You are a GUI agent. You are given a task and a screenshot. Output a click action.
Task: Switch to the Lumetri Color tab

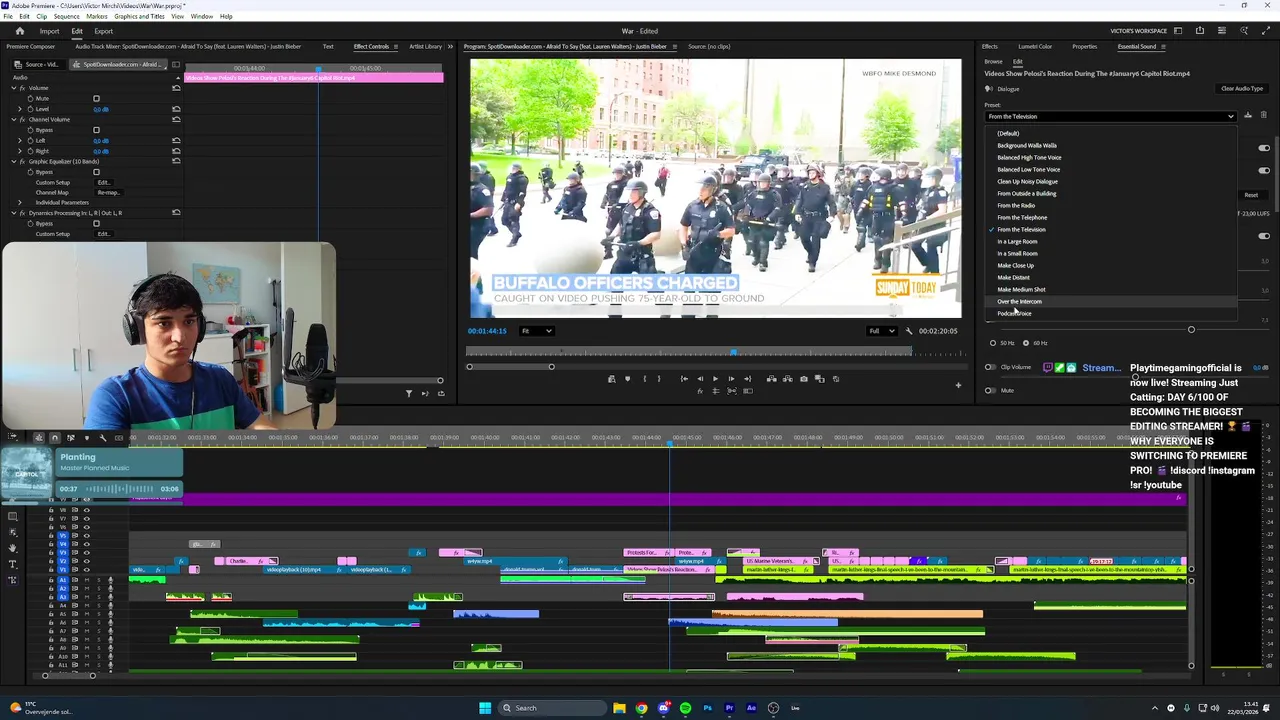click(x=1035, y=46)
